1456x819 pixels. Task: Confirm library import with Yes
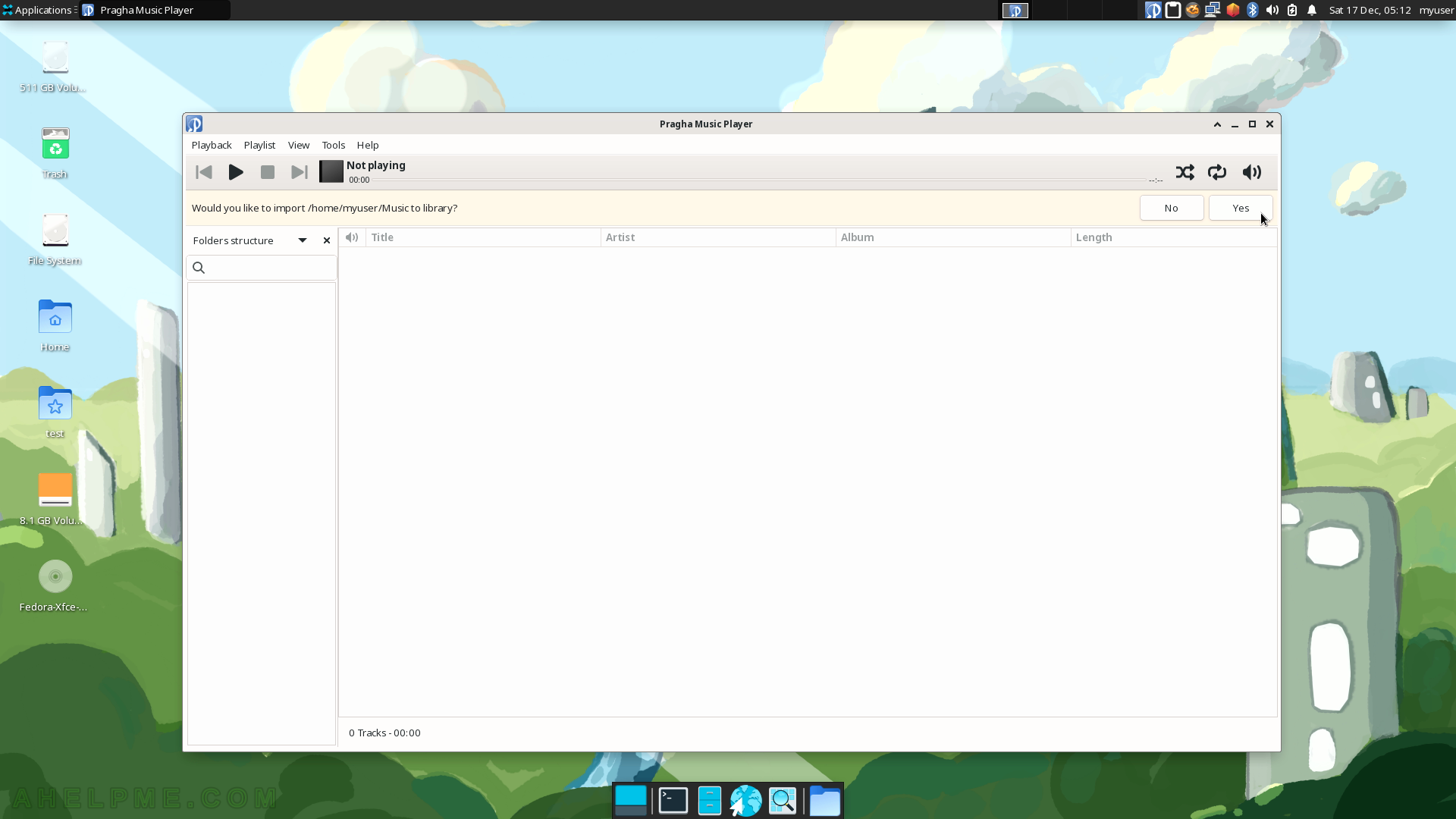pyautogui.click(x=1241, y=208)
